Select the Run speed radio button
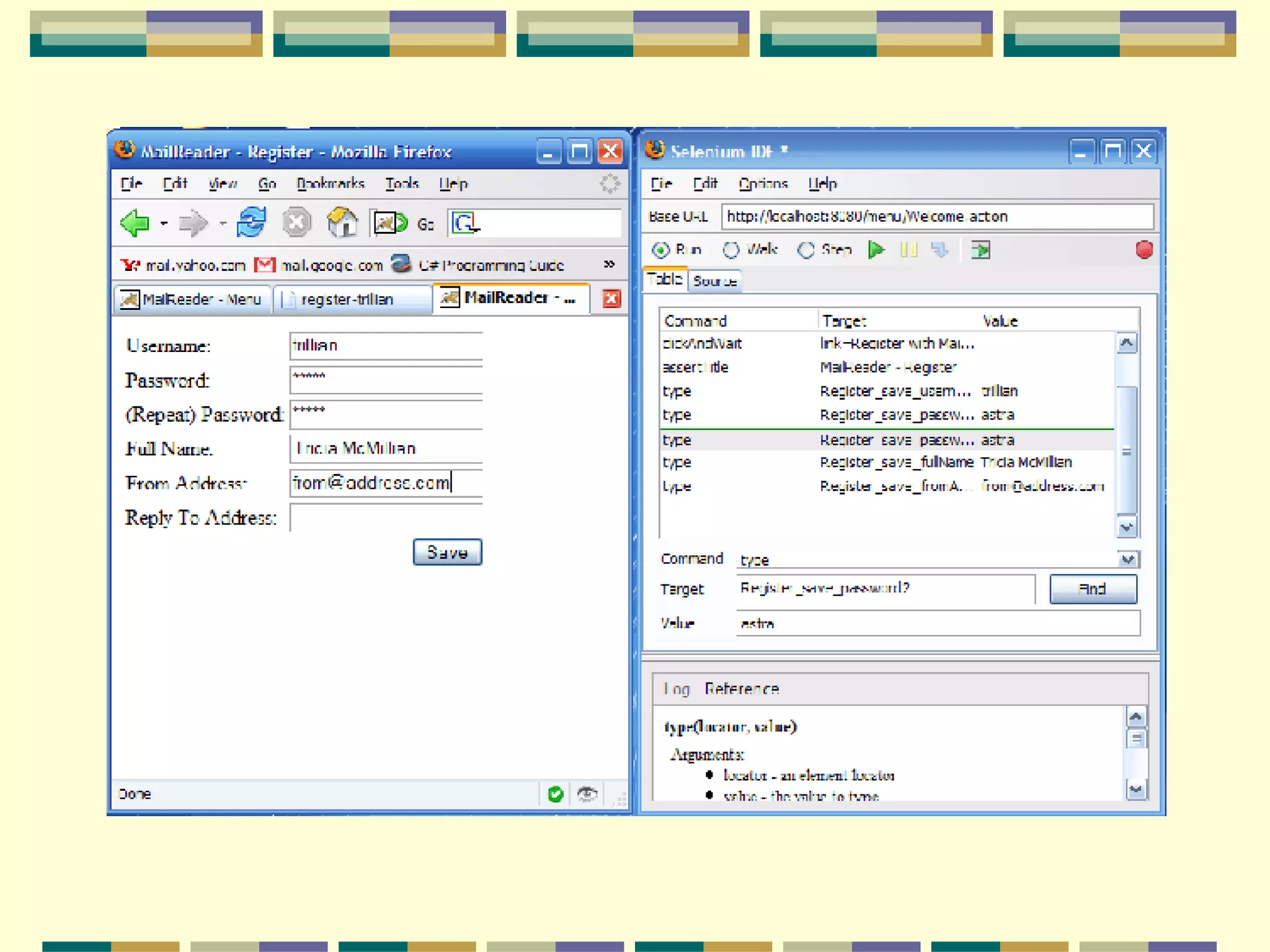The width and height of the screenshot is (1270, 952). [x=661, y=250]
